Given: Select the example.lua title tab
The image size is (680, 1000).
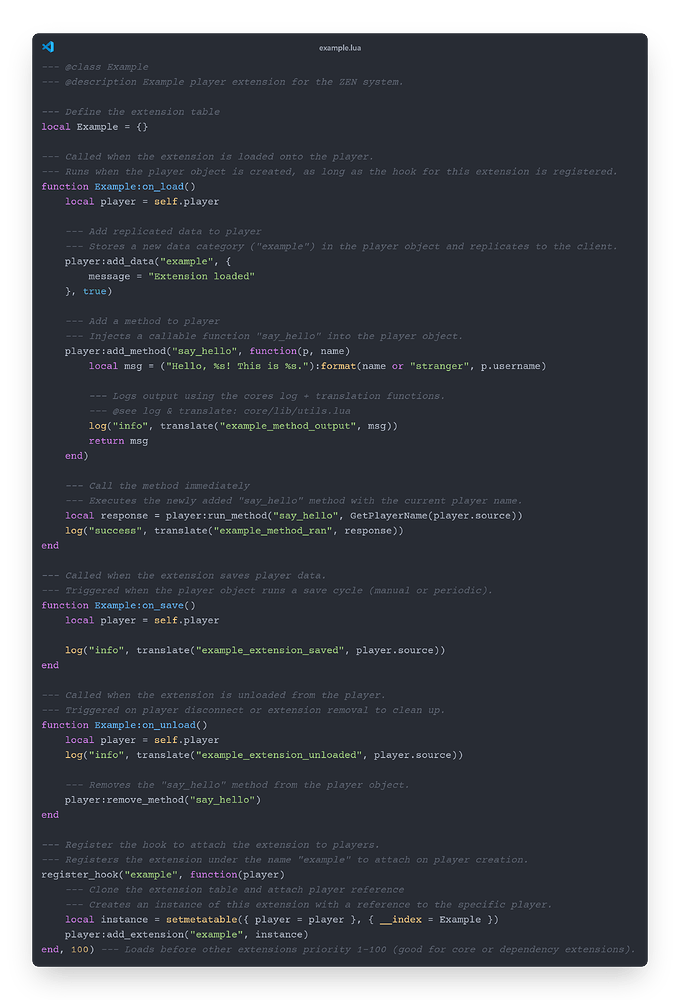Looking at the screenshot, I should tap(339, 47).
